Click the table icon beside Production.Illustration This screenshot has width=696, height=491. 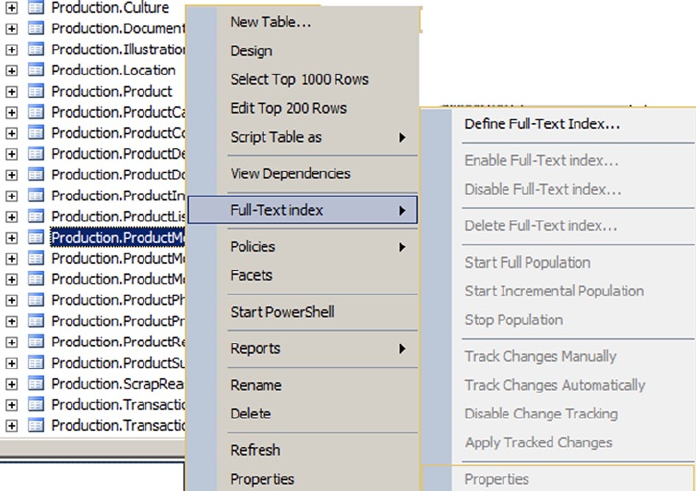click(35, 49)
